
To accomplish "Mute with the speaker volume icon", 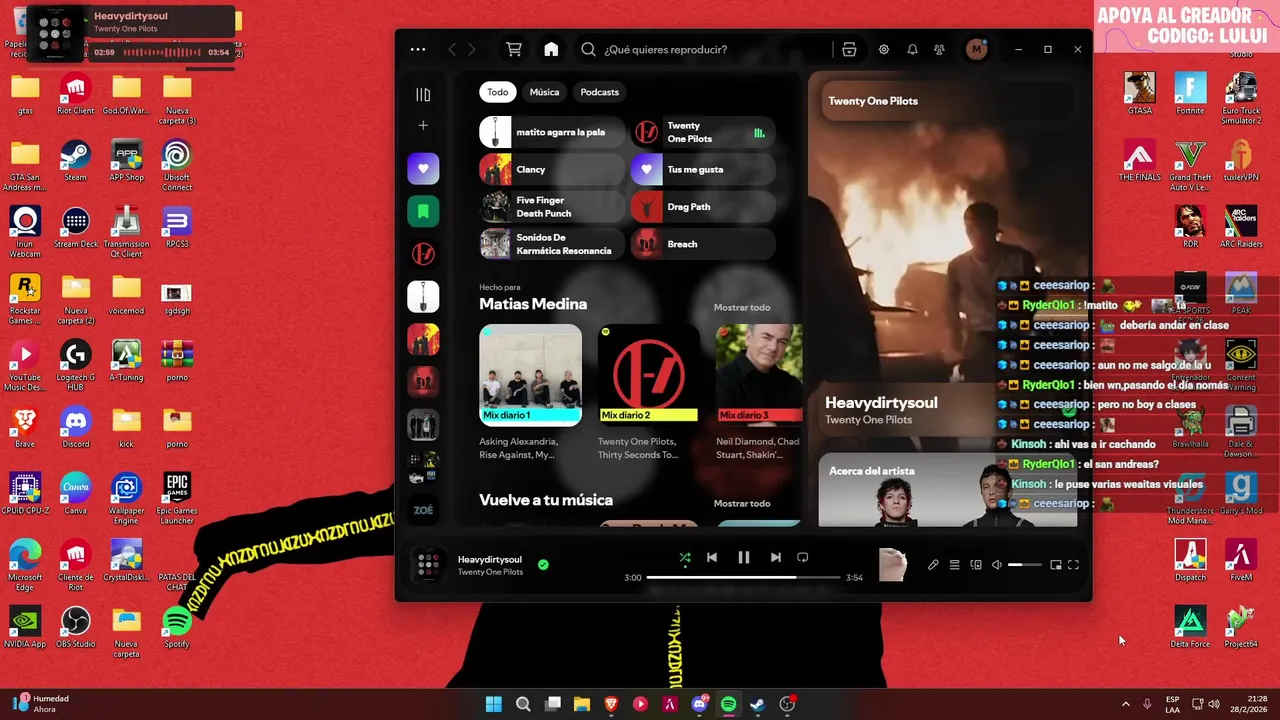I will click(x=997, y=565).
